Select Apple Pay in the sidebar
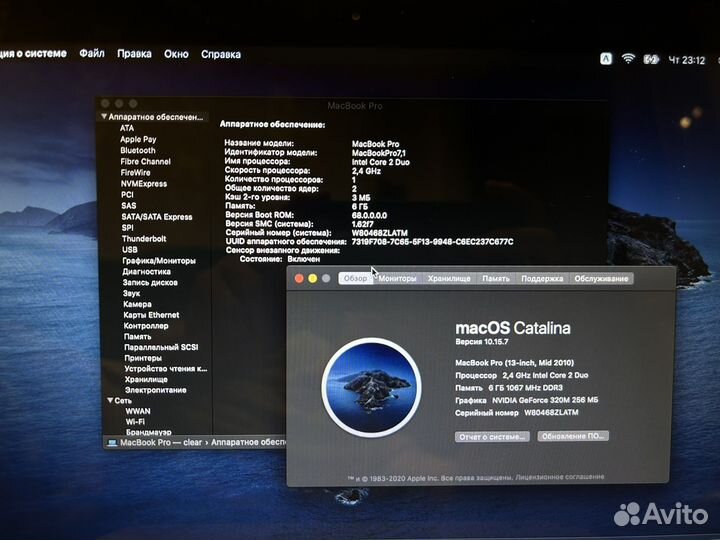 138,139
